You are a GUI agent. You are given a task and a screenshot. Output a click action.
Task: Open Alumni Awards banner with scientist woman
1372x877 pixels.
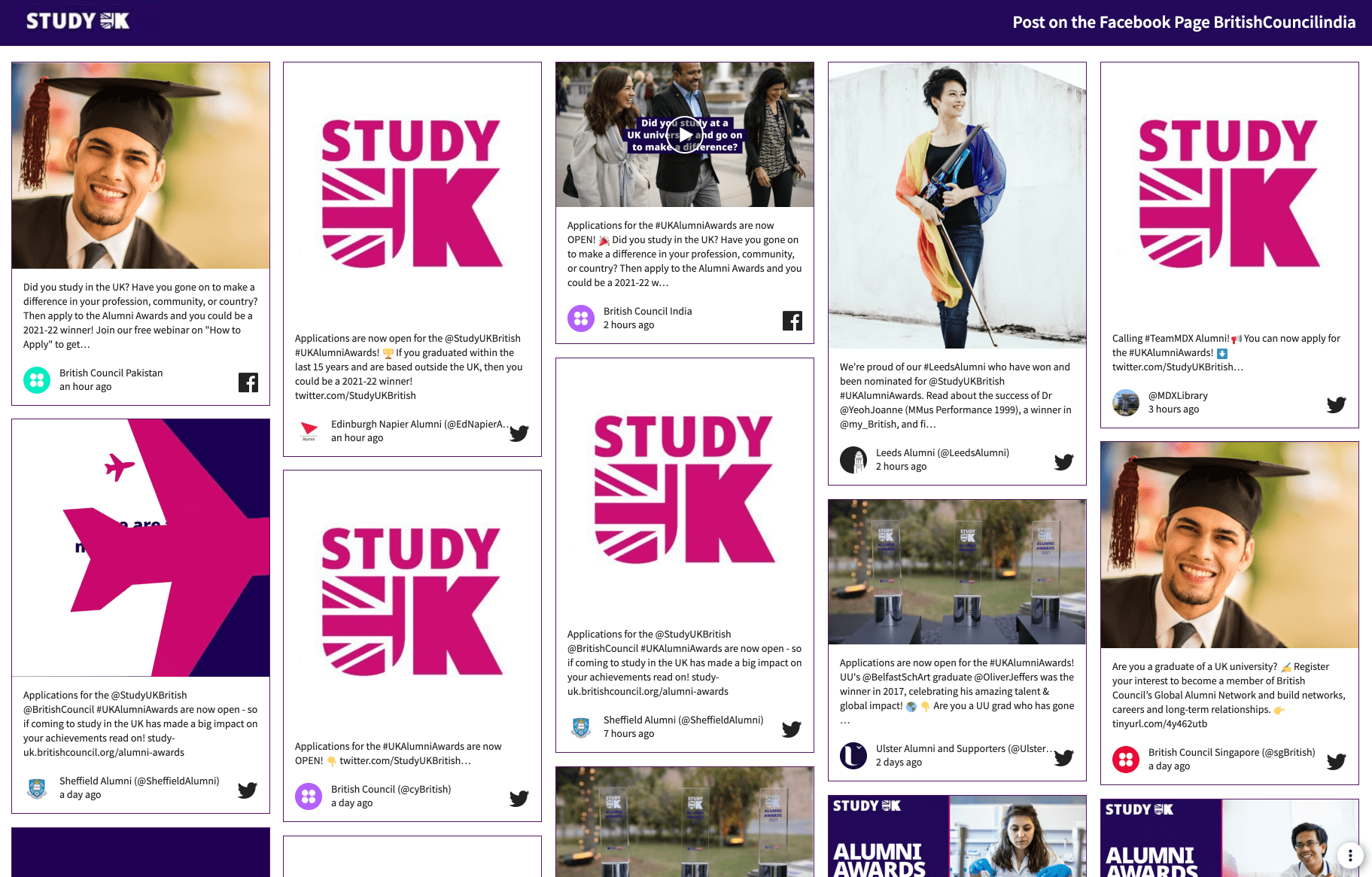957,836
